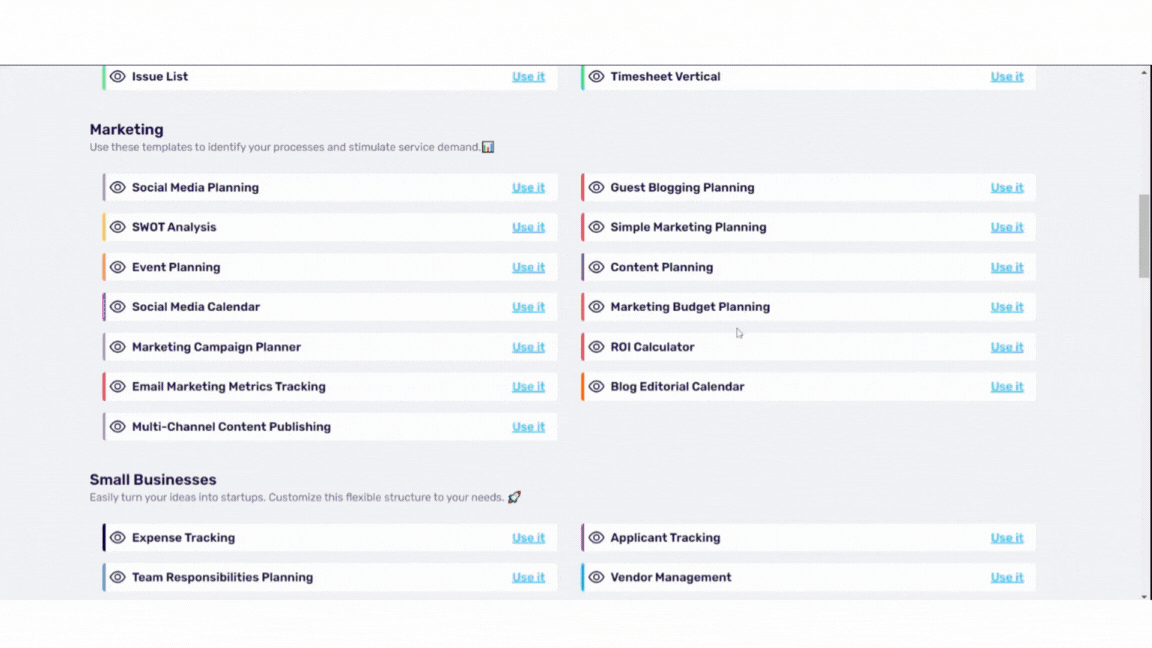Image resolution: width=1152 pixels, height=648 pixels.
Task: Use the Simple Marketing Planning template
Action: 1007,227
